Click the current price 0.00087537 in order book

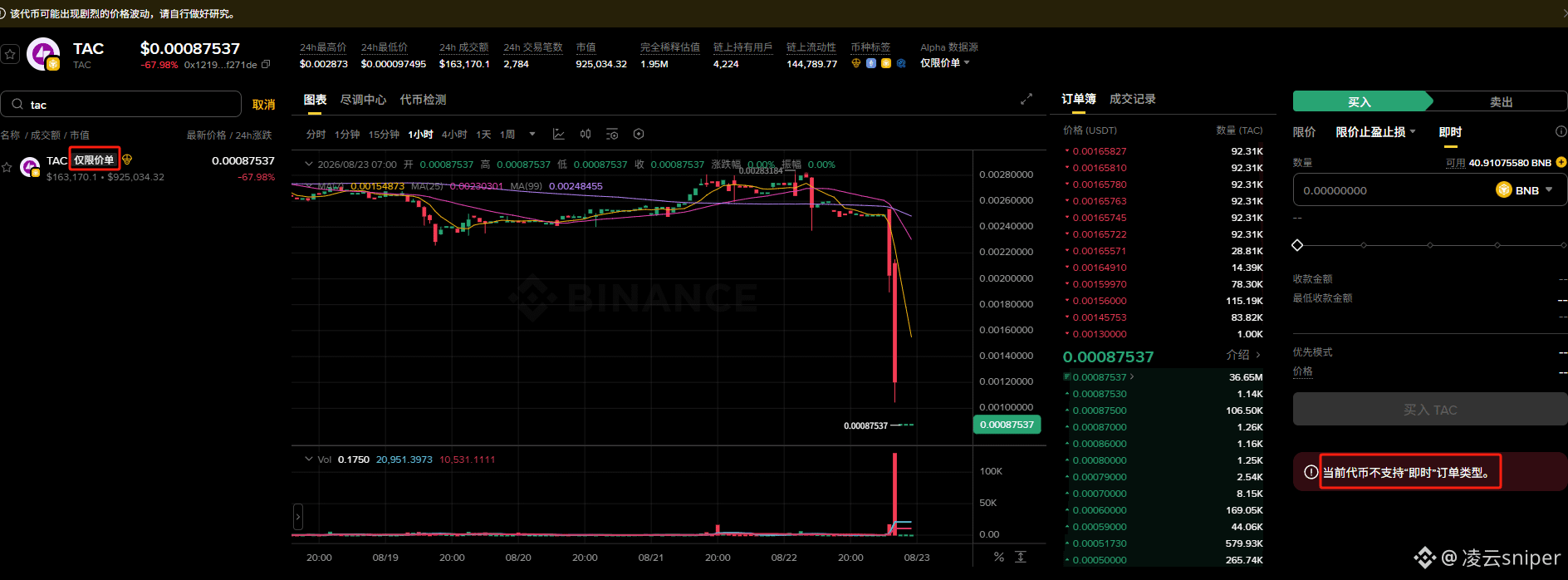point(1108,356)
